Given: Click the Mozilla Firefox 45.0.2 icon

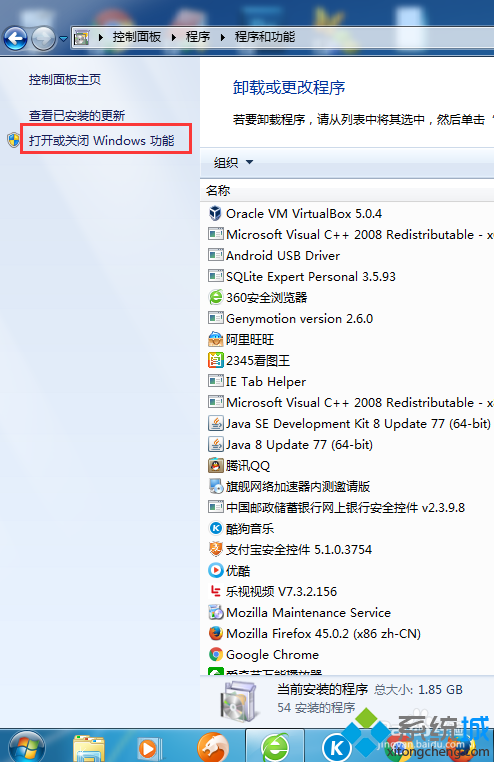Looking at the screenshot, I should click(x=215, y=633).
